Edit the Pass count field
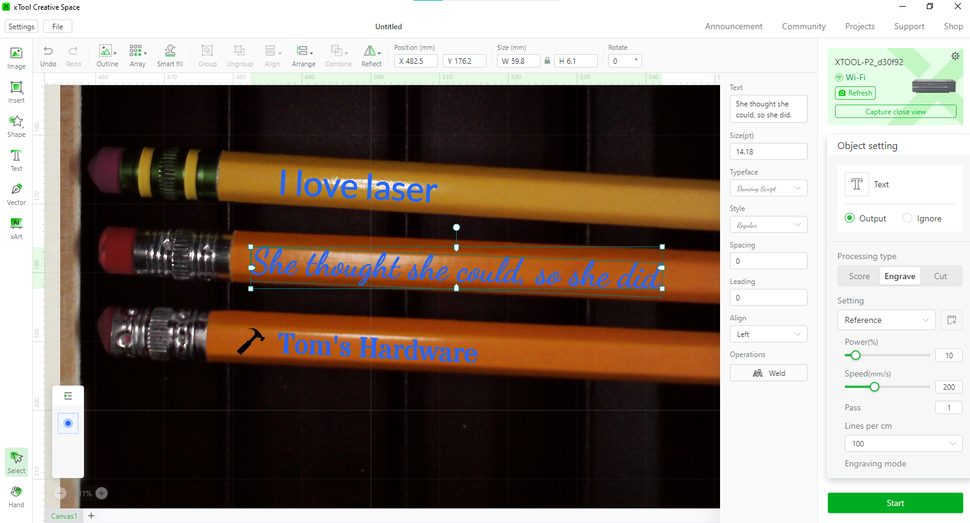The width and height of the screenshot is (970, 523). [x=948, y=407]
